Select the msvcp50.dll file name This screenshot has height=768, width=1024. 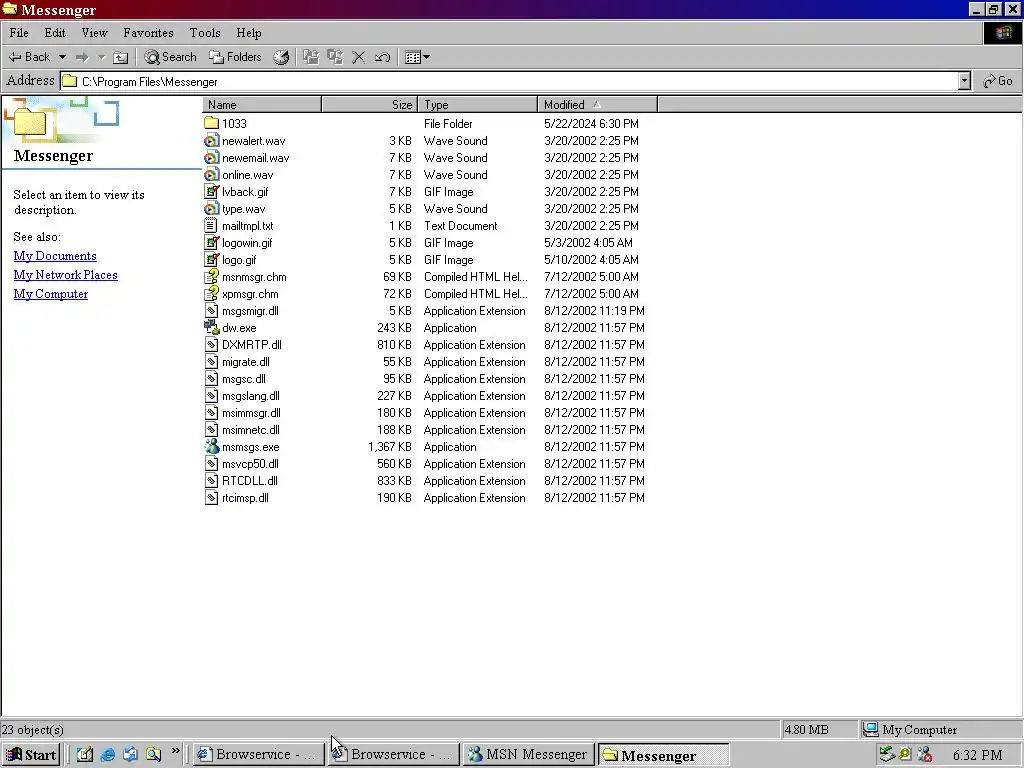[250, 464]
